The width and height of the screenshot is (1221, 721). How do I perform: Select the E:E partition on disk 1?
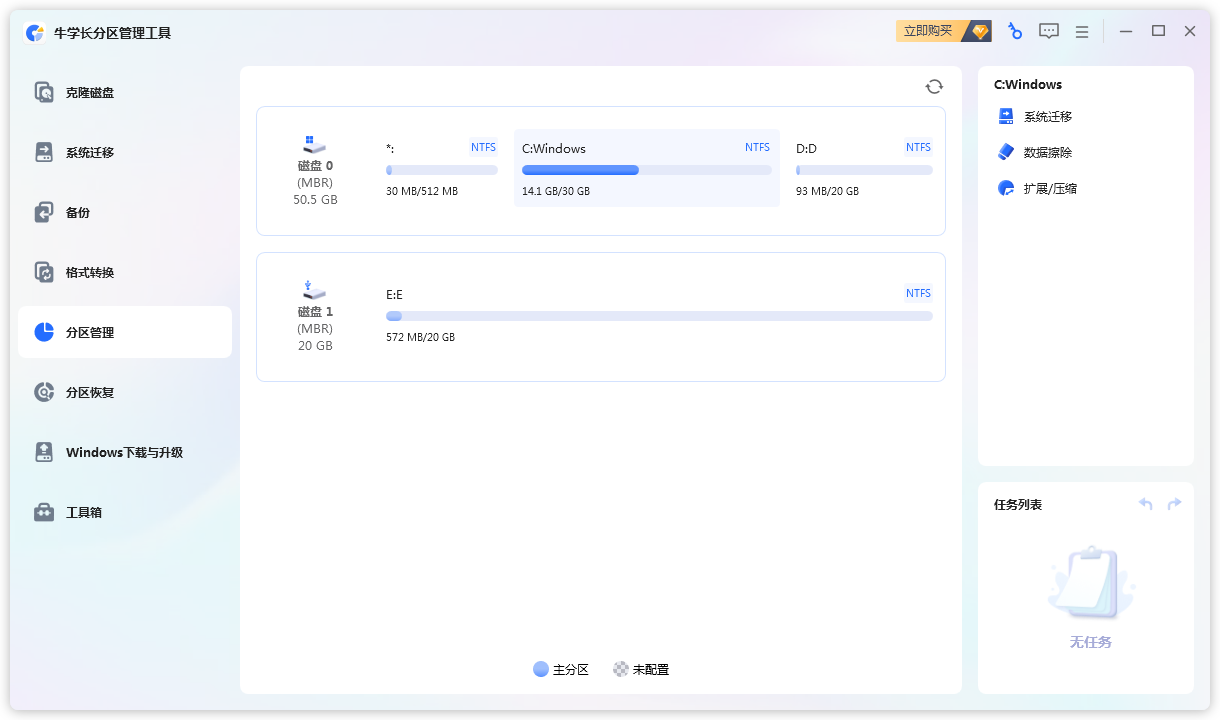pos(658,316)
